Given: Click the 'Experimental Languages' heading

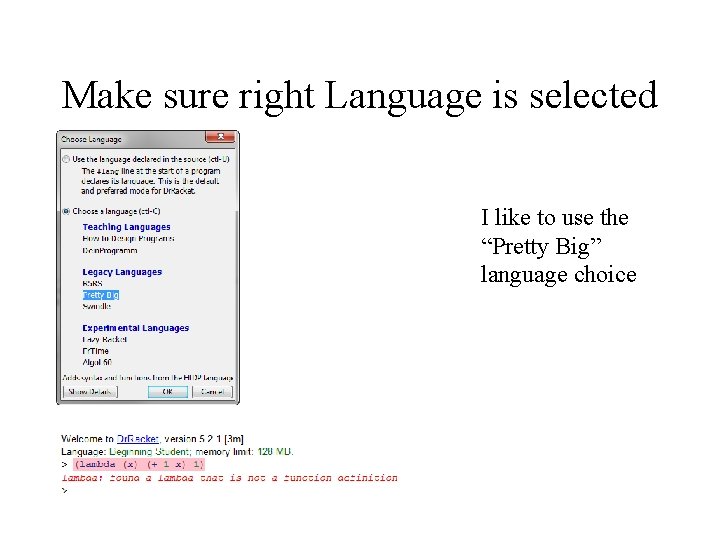Looking at the screenshot, I should click(x=135, y=328).
